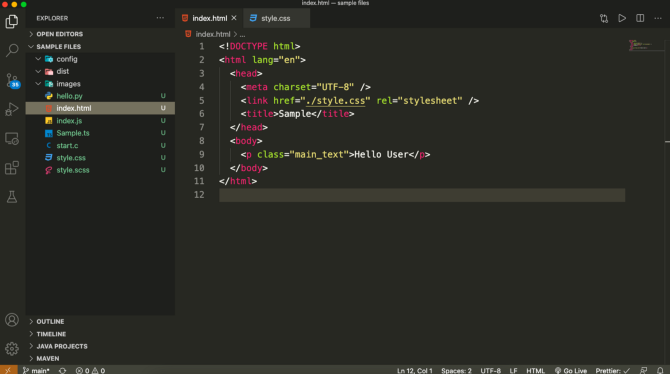Viewport: 670px width, 374px height.
Task: Change file encoding UTF-8
Action: tap(491, 371)
